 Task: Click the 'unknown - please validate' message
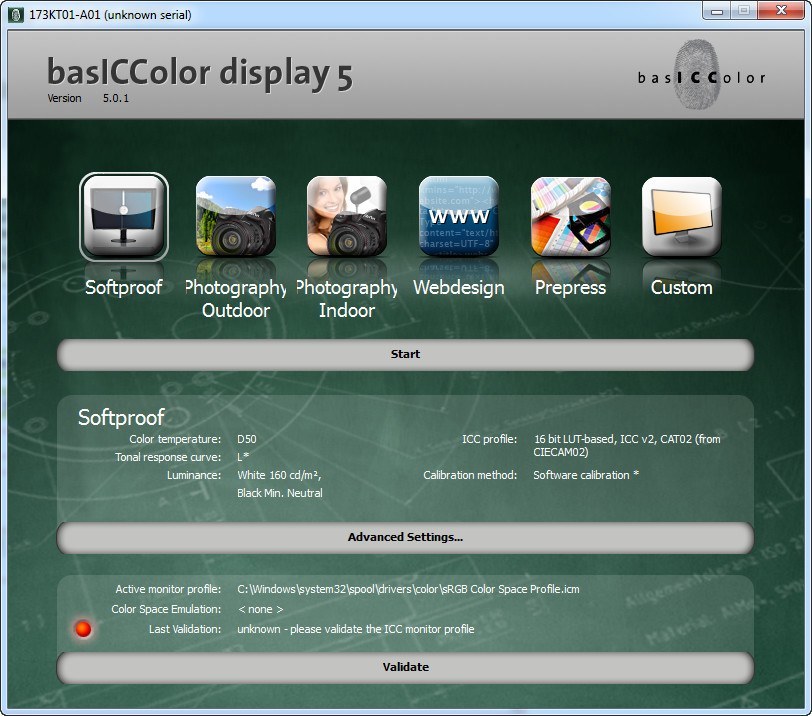(356, 629)
